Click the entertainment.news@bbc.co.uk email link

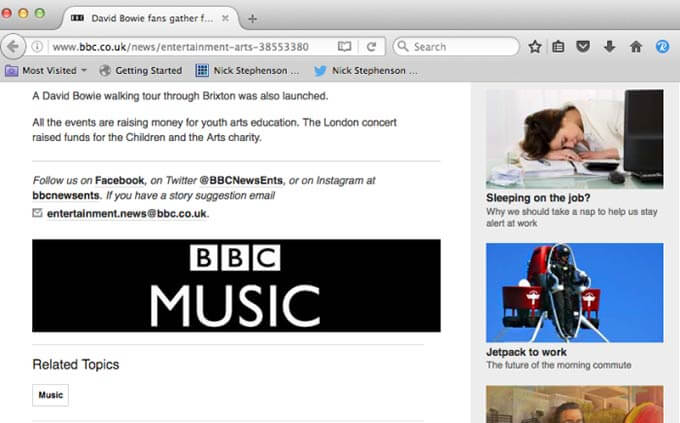point(127,213)
